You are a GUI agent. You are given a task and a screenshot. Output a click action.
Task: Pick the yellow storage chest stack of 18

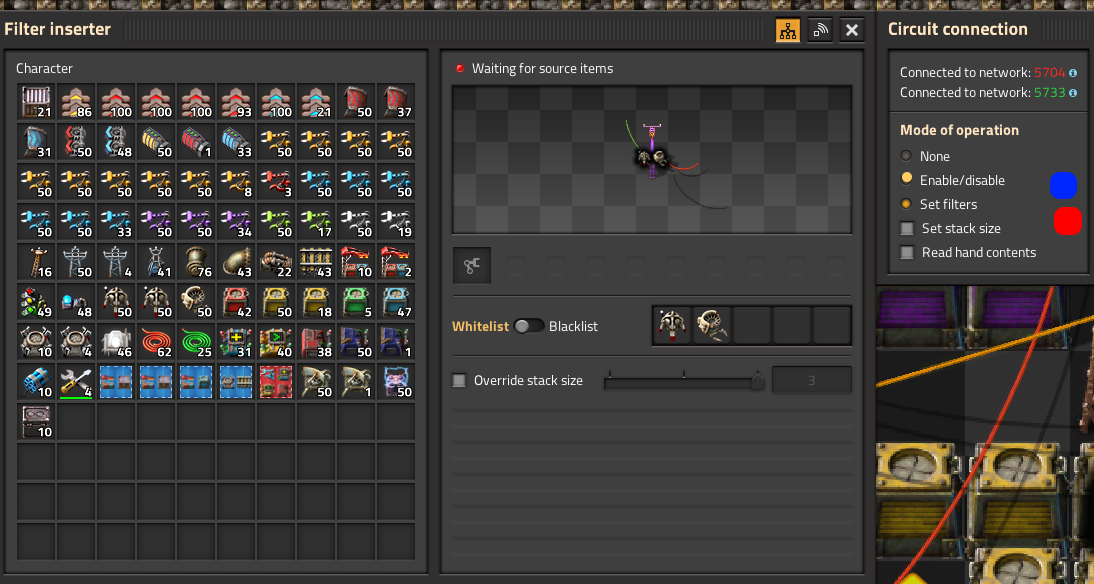(316, 303)
